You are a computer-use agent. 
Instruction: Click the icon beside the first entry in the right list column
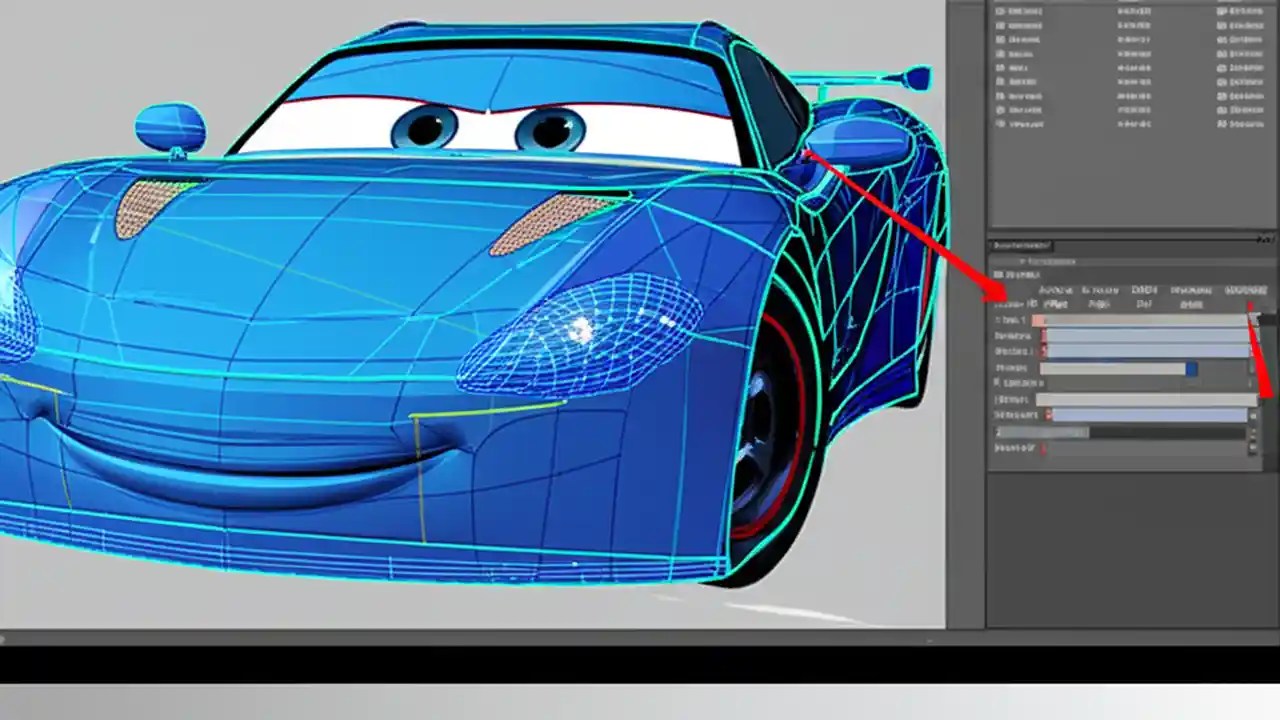click(x=1221, y=10)
